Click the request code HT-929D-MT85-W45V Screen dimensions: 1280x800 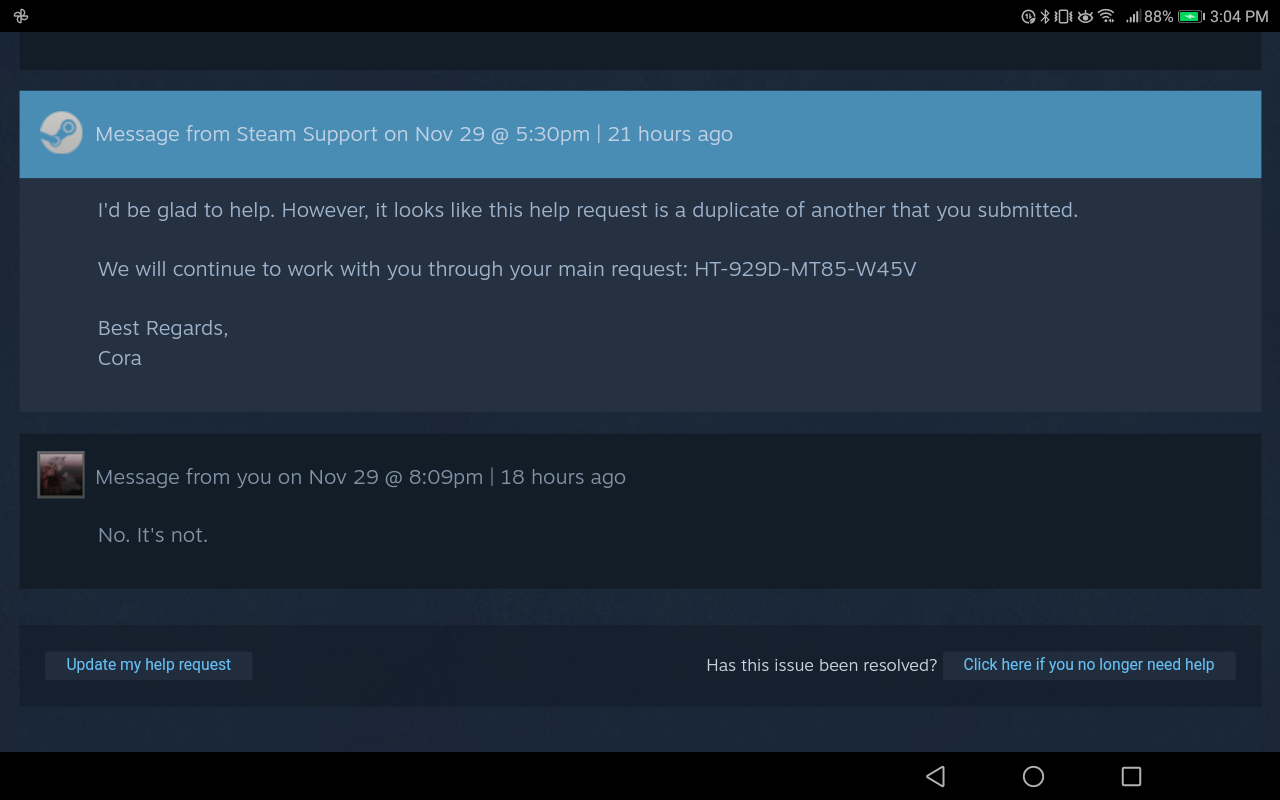coord(805,269)
